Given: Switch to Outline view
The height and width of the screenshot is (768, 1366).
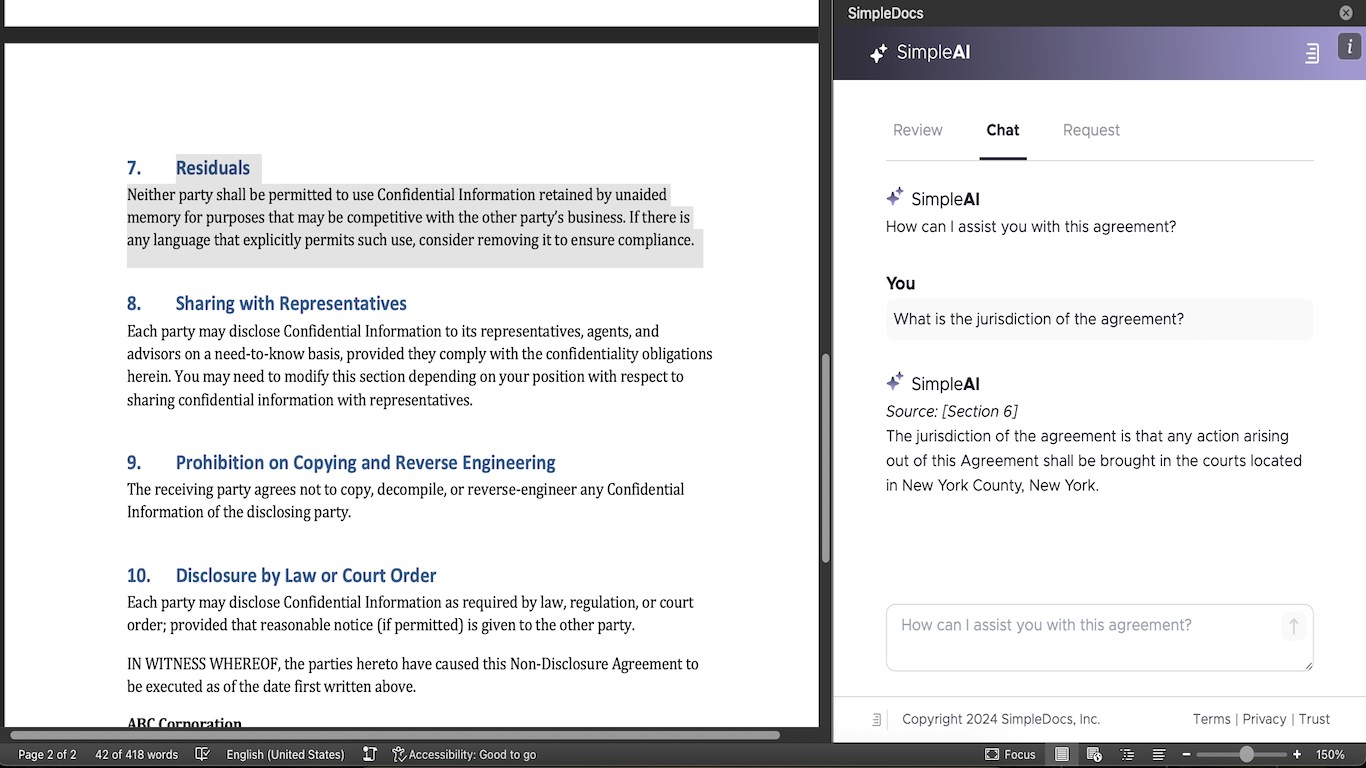Looking at the screenshot, I should click(x=1127, y=754).
